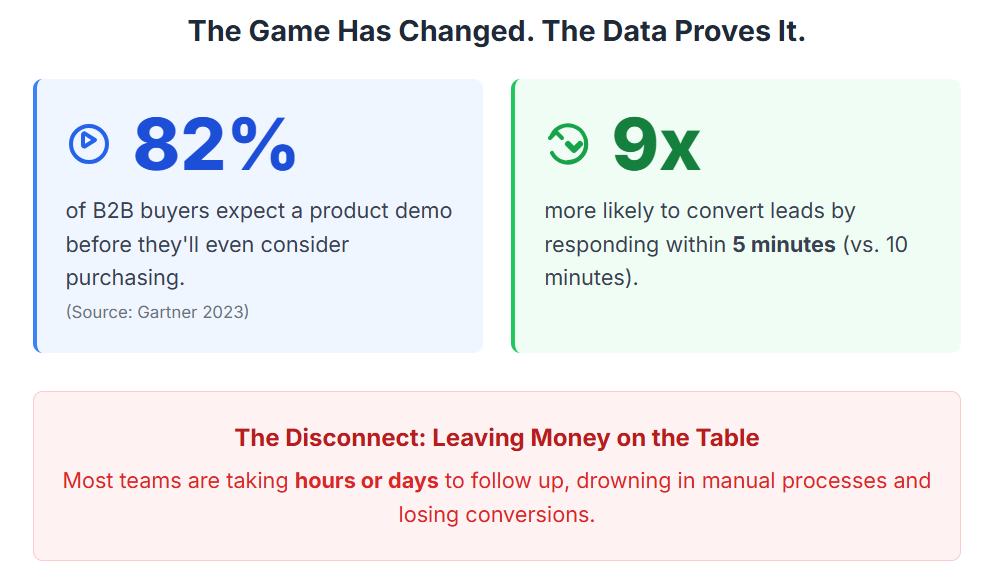Click the blue left border accent of 82% card
This screenshot has height=581, width=995.
coord(35,216)
